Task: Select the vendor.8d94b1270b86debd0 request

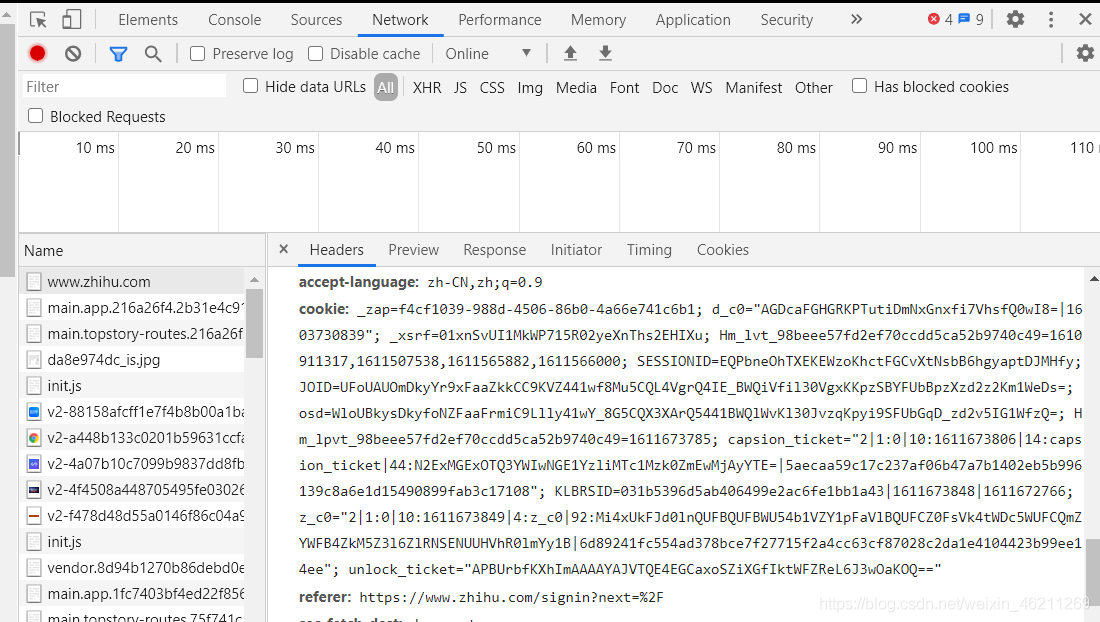Action: pyautogui.click(x=133, y=567)
